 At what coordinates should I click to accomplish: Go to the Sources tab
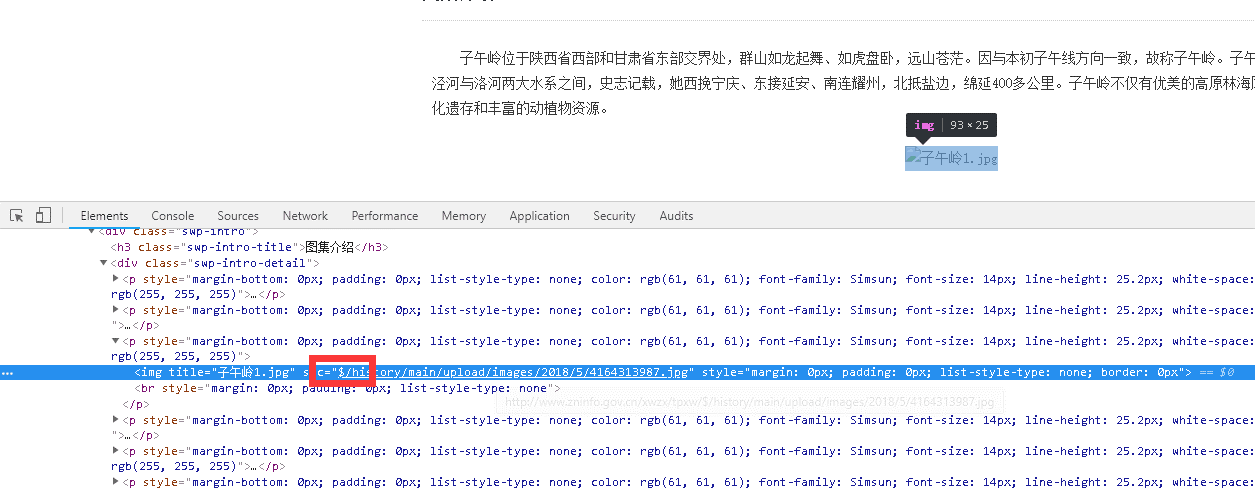pyautogui.click(x=238, y=216)
